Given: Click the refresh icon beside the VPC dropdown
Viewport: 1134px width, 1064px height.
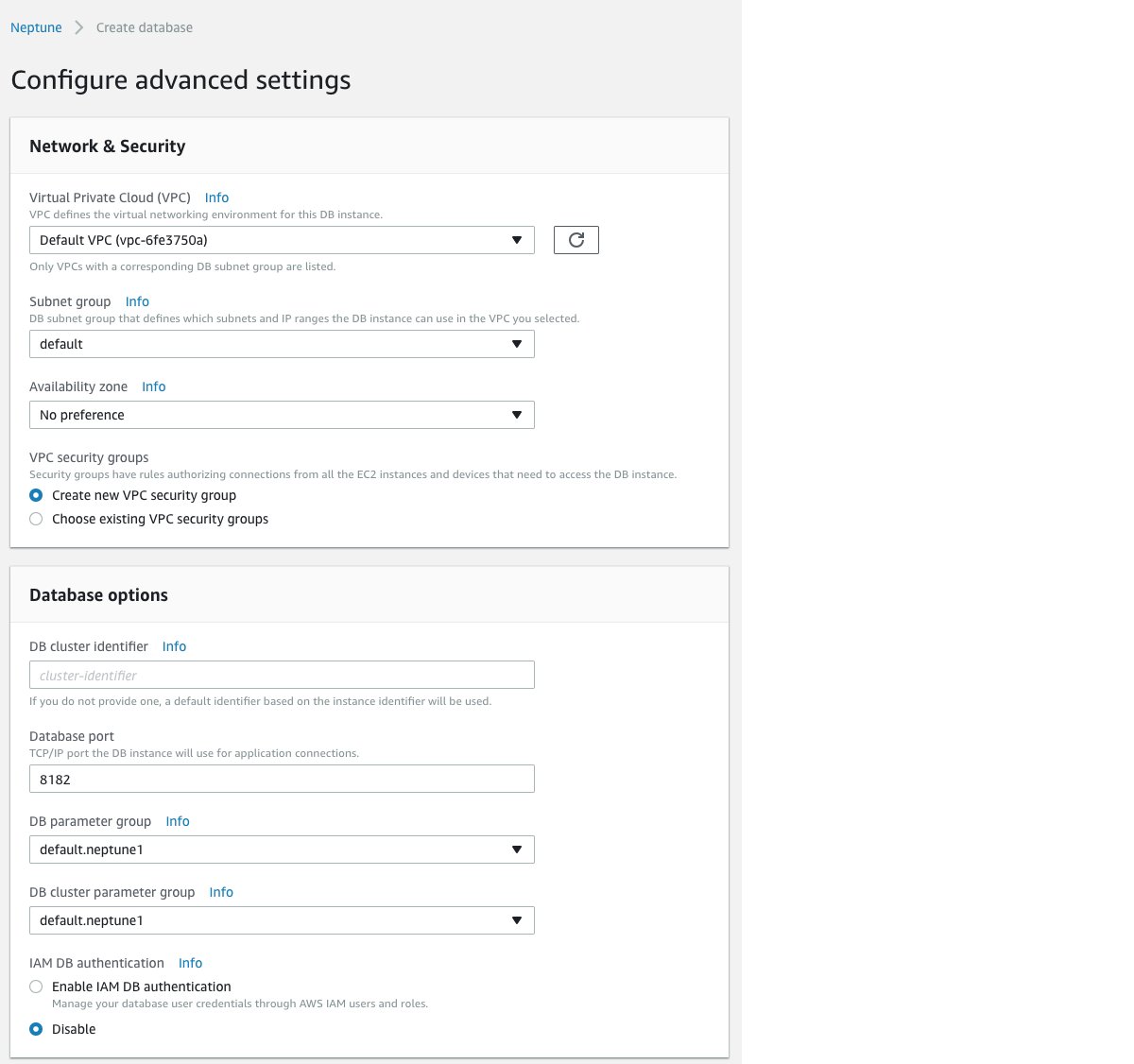Looking at the screenshot, I should pyautogui.click(x=576, y=239).
